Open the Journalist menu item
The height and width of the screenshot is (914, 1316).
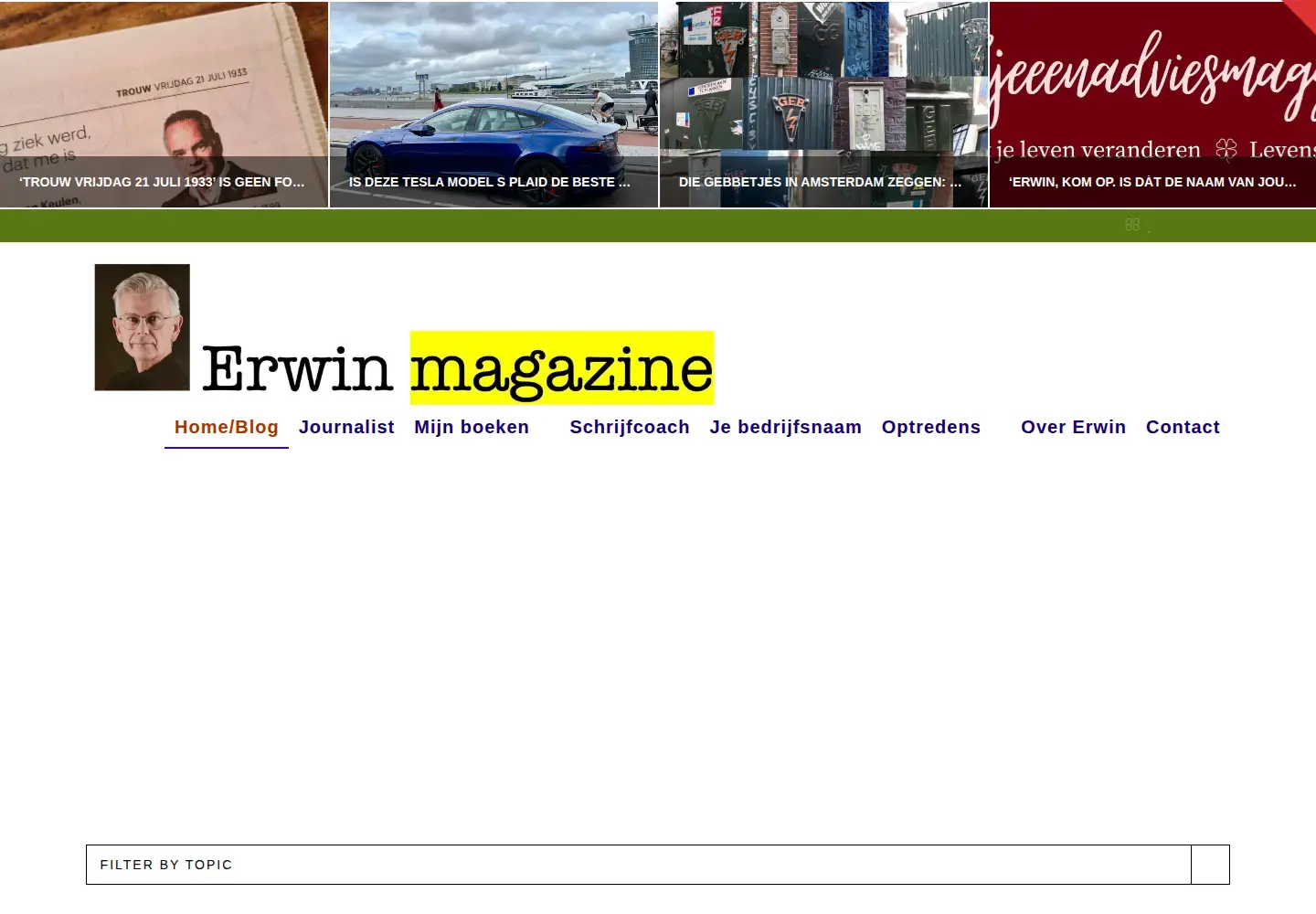pyautogui.click(x=346, y=427)
